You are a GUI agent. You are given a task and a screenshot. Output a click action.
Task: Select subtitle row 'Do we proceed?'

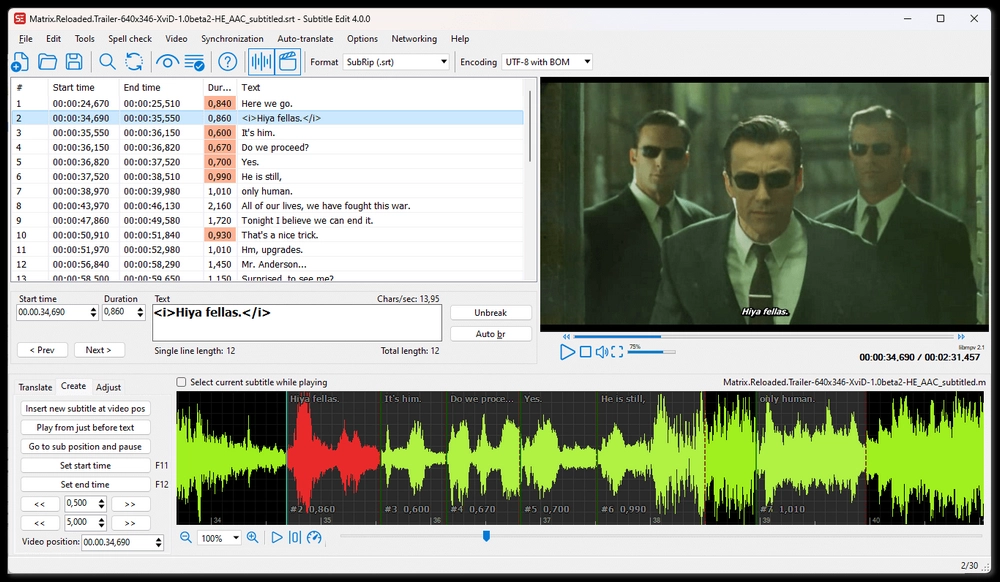pos(267,147)
